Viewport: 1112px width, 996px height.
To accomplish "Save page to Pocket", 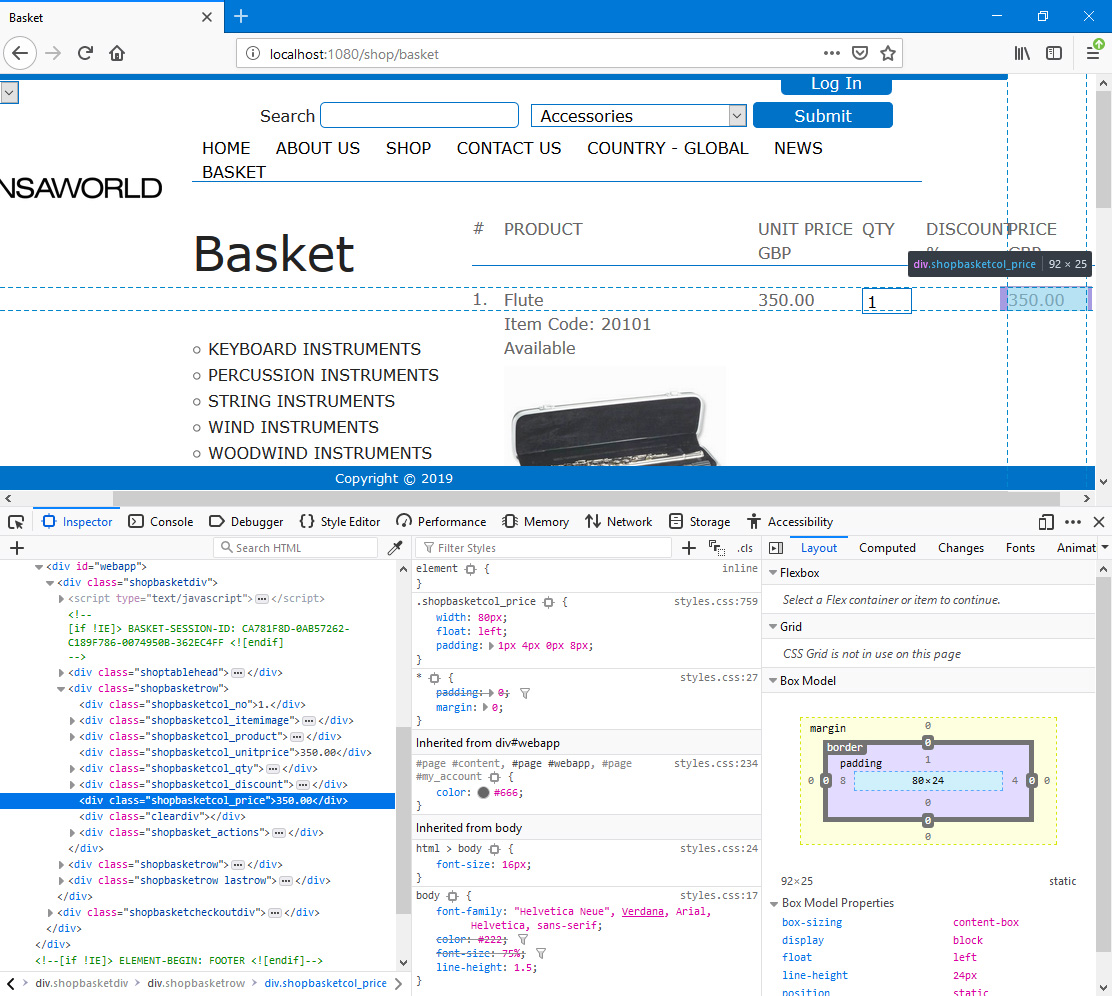I will click(x=860, y=53).
